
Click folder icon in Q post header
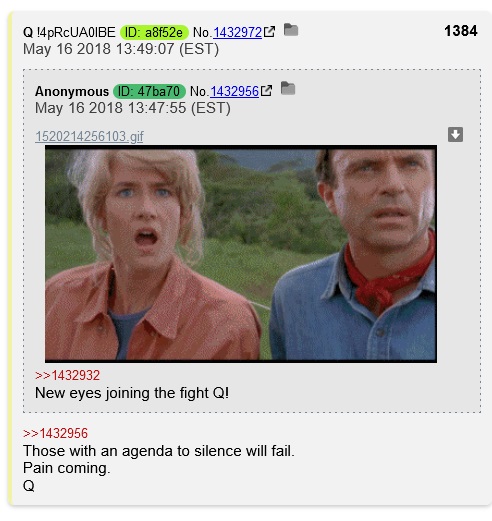point(291,30)
